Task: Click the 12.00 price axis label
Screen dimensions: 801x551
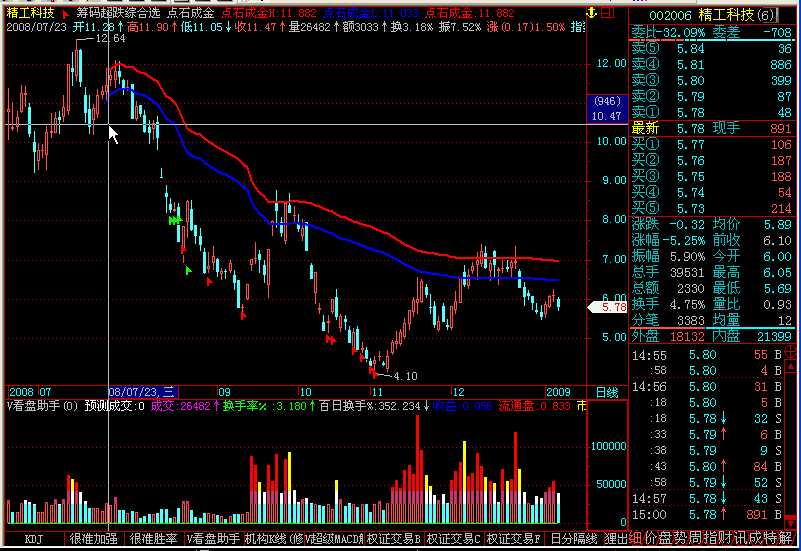Action: click(611, 63)
